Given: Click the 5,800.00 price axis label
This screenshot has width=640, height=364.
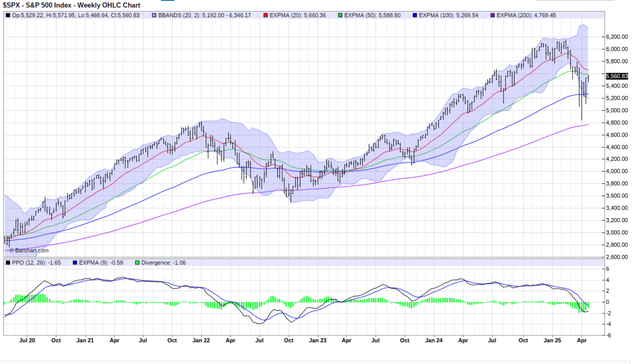Looking at the screenshot, I should (616, 61).
